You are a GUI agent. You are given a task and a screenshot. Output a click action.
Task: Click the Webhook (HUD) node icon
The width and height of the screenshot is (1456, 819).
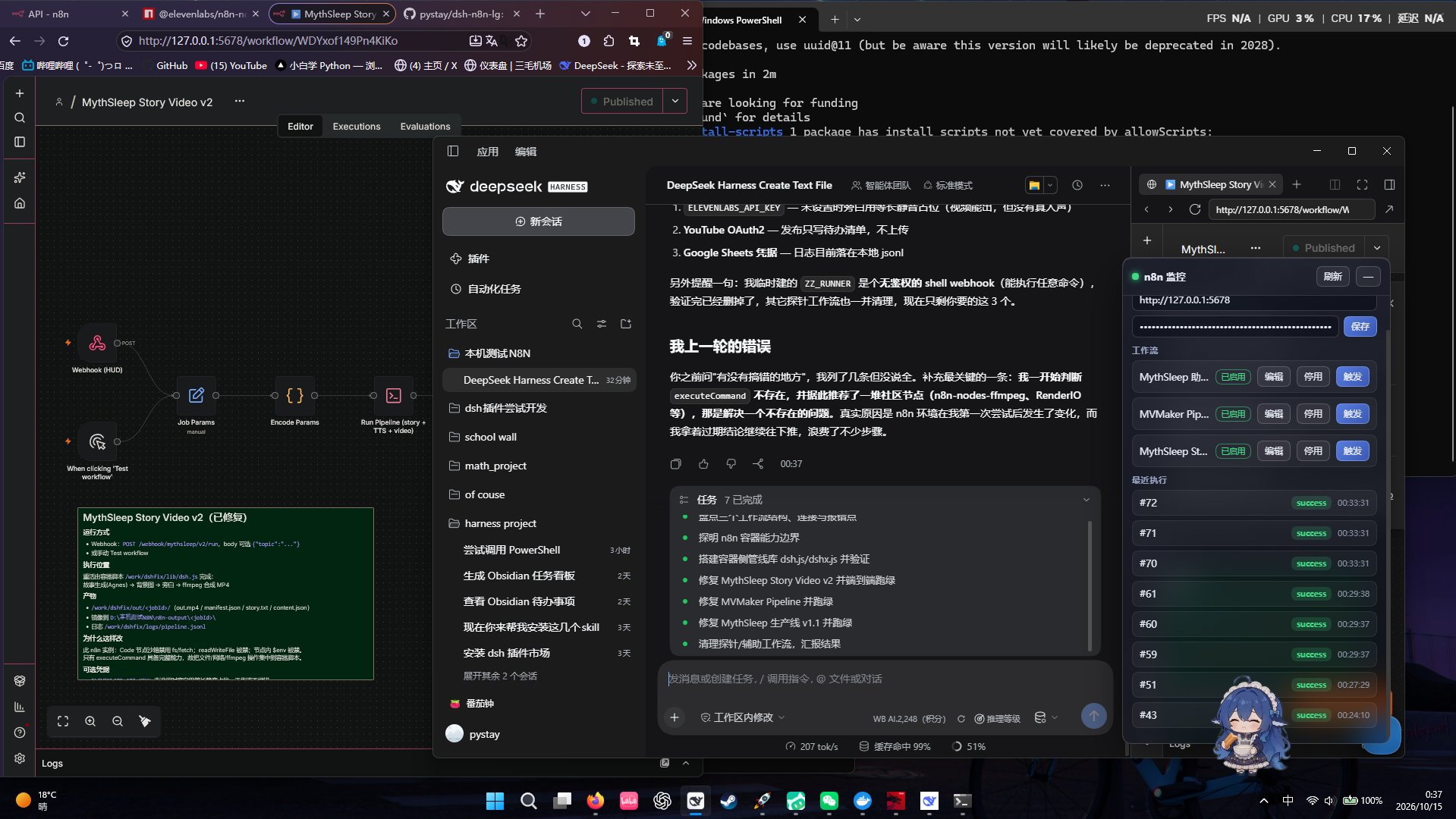point(97,343)
